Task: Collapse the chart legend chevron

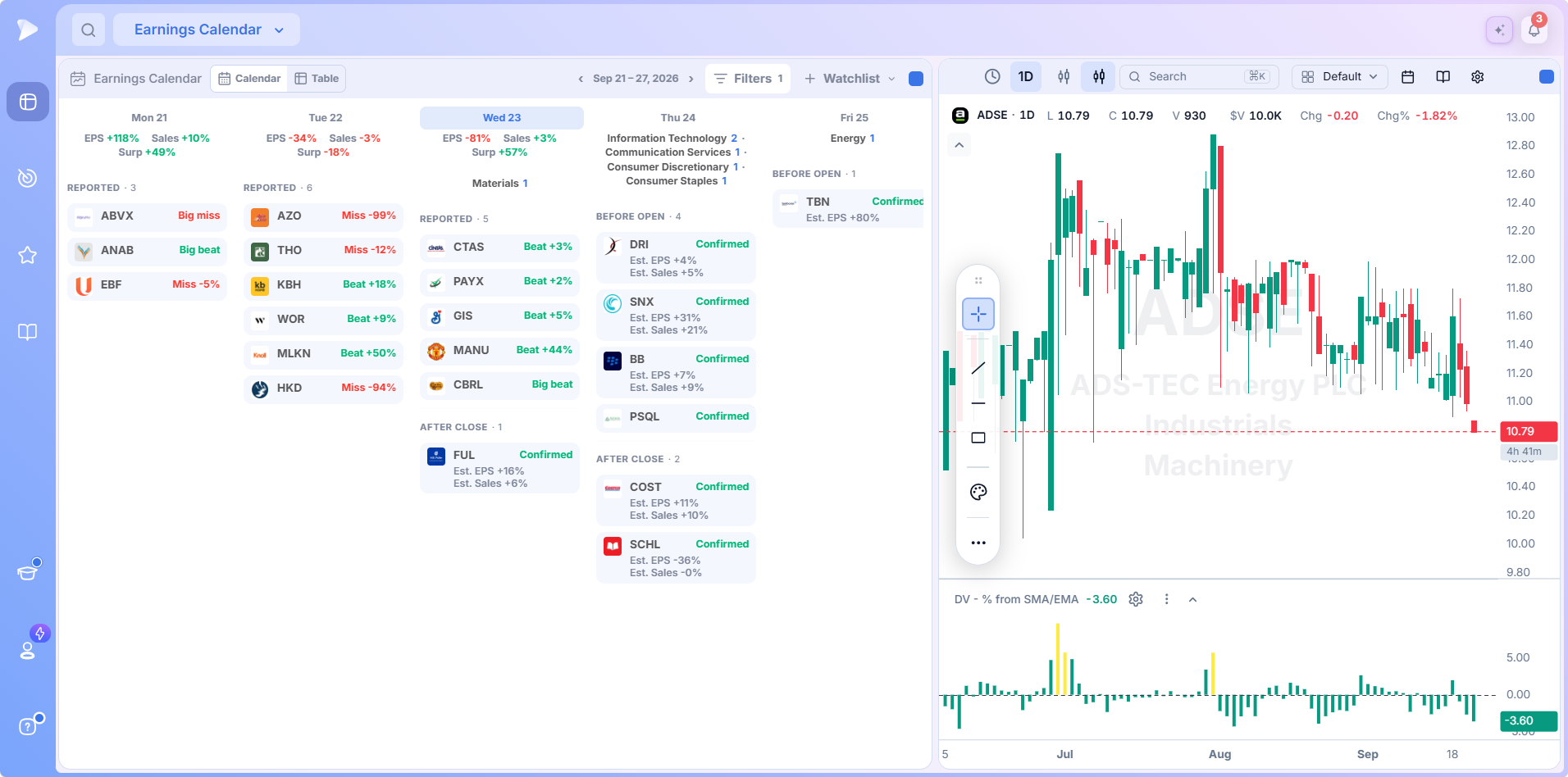Action: tap(959, 146)
